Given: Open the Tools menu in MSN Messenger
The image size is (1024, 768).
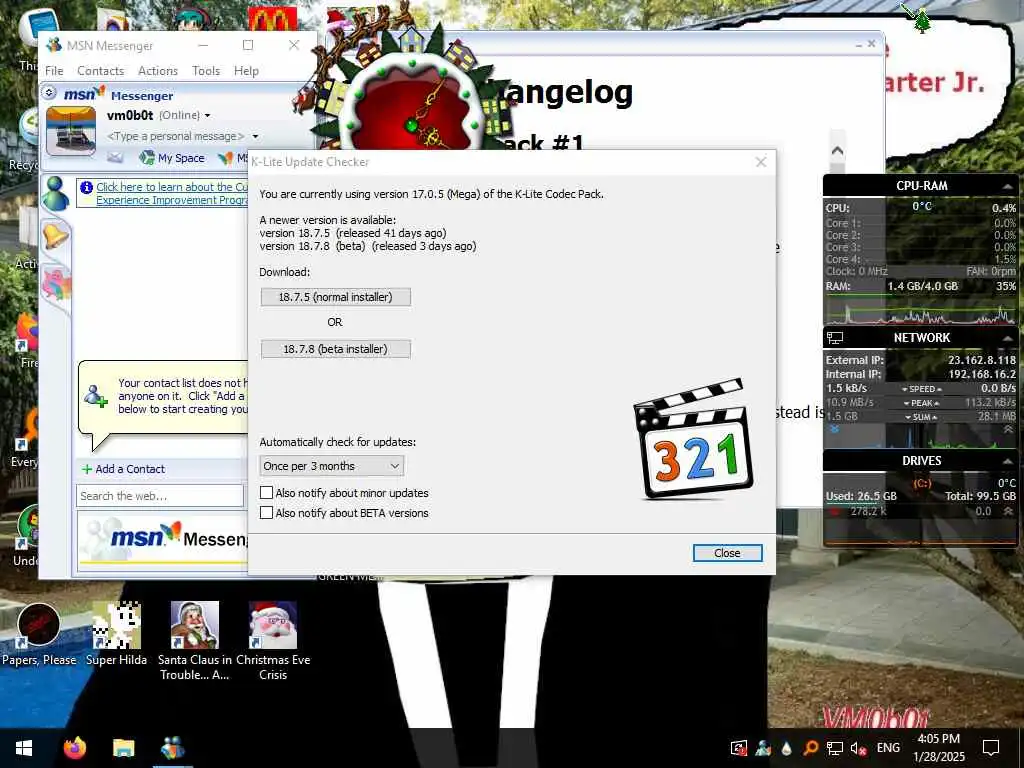Looking at the screenshot, I should coord(206,71).
